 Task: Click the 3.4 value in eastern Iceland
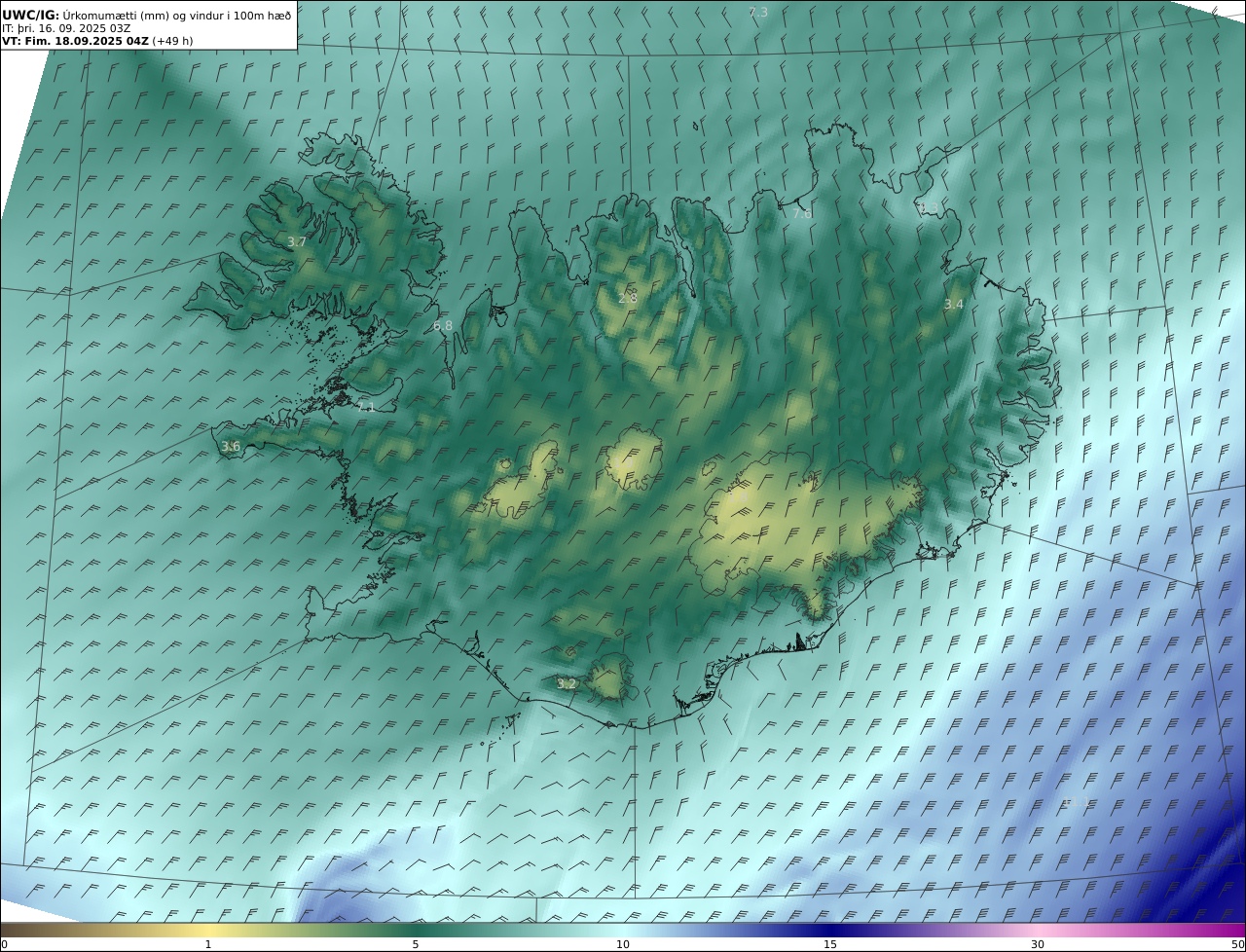(954, 305)
